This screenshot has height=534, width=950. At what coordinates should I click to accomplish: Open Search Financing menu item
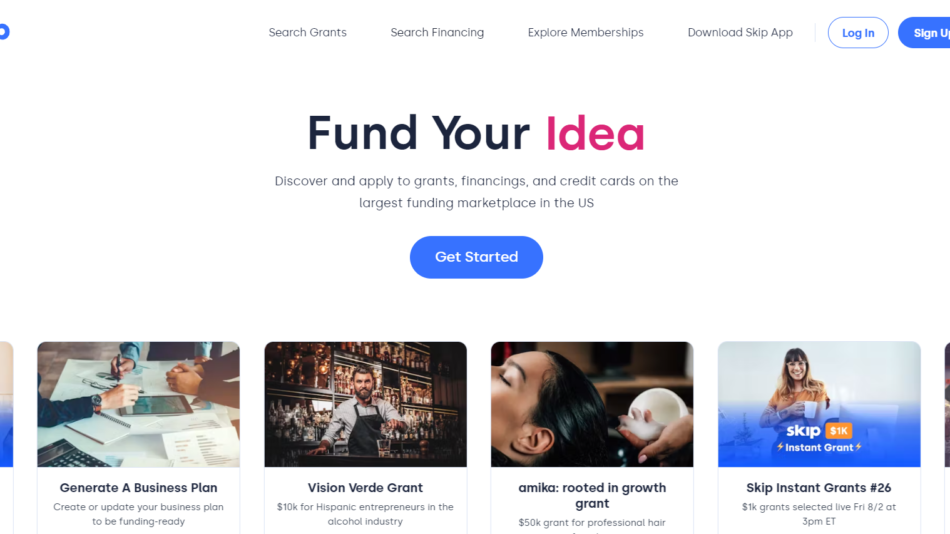point(437,33)
